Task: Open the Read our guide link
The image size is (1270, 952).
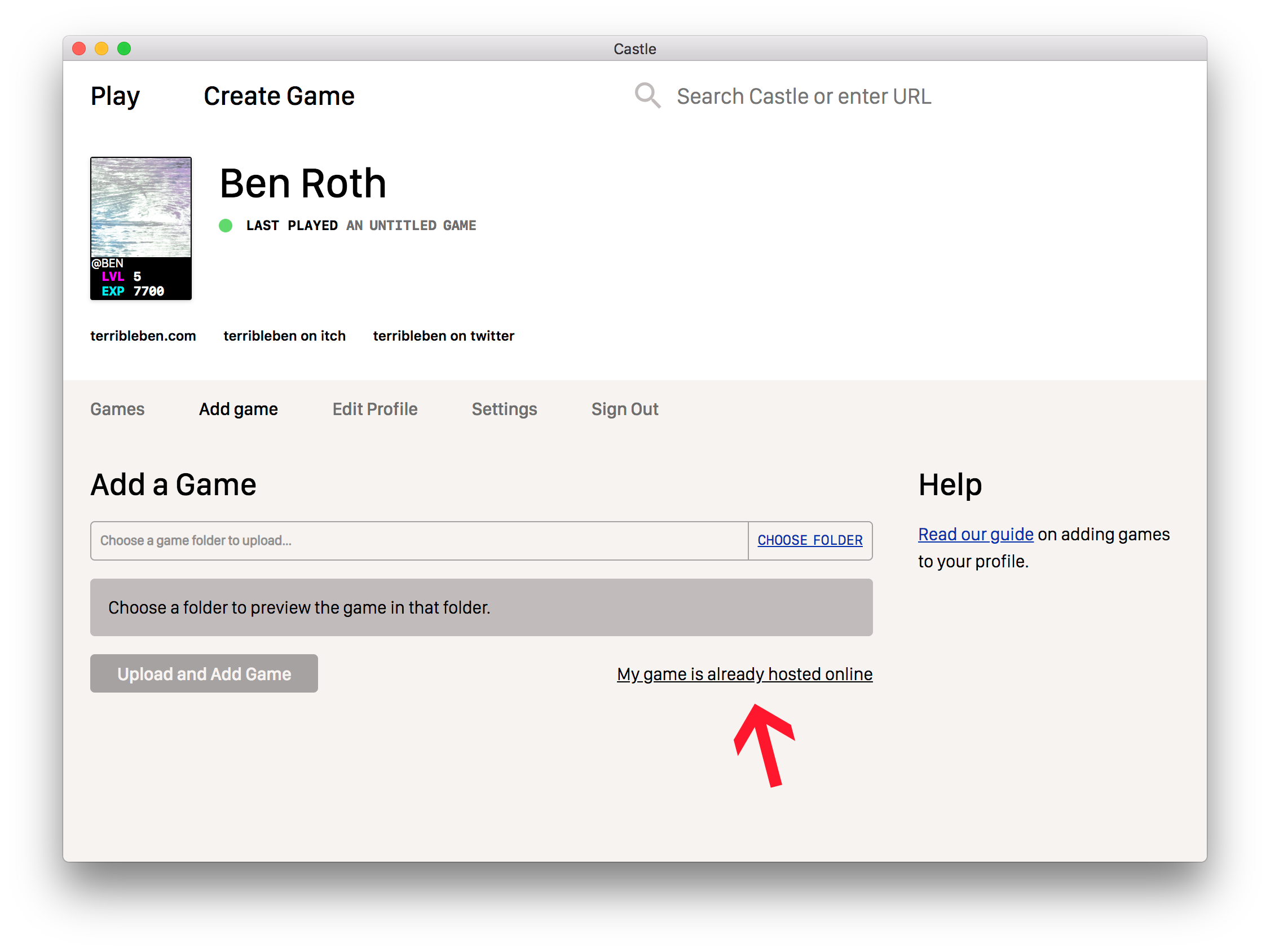Action: pyautogui.click(x=976, y=534)
